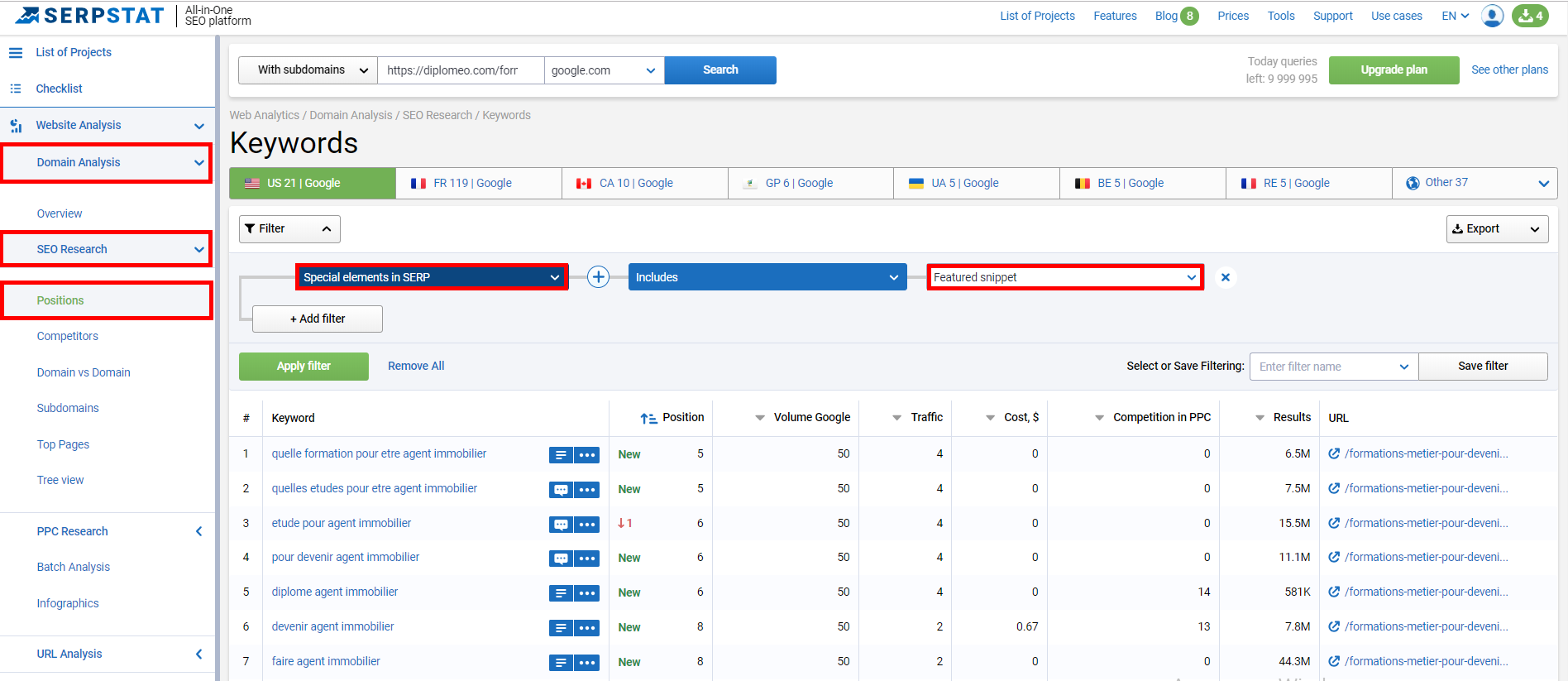The height and width of the screenshot is (681, 1568).
Task: Open Top Pages in the sidebar
Action: (63, 444)
